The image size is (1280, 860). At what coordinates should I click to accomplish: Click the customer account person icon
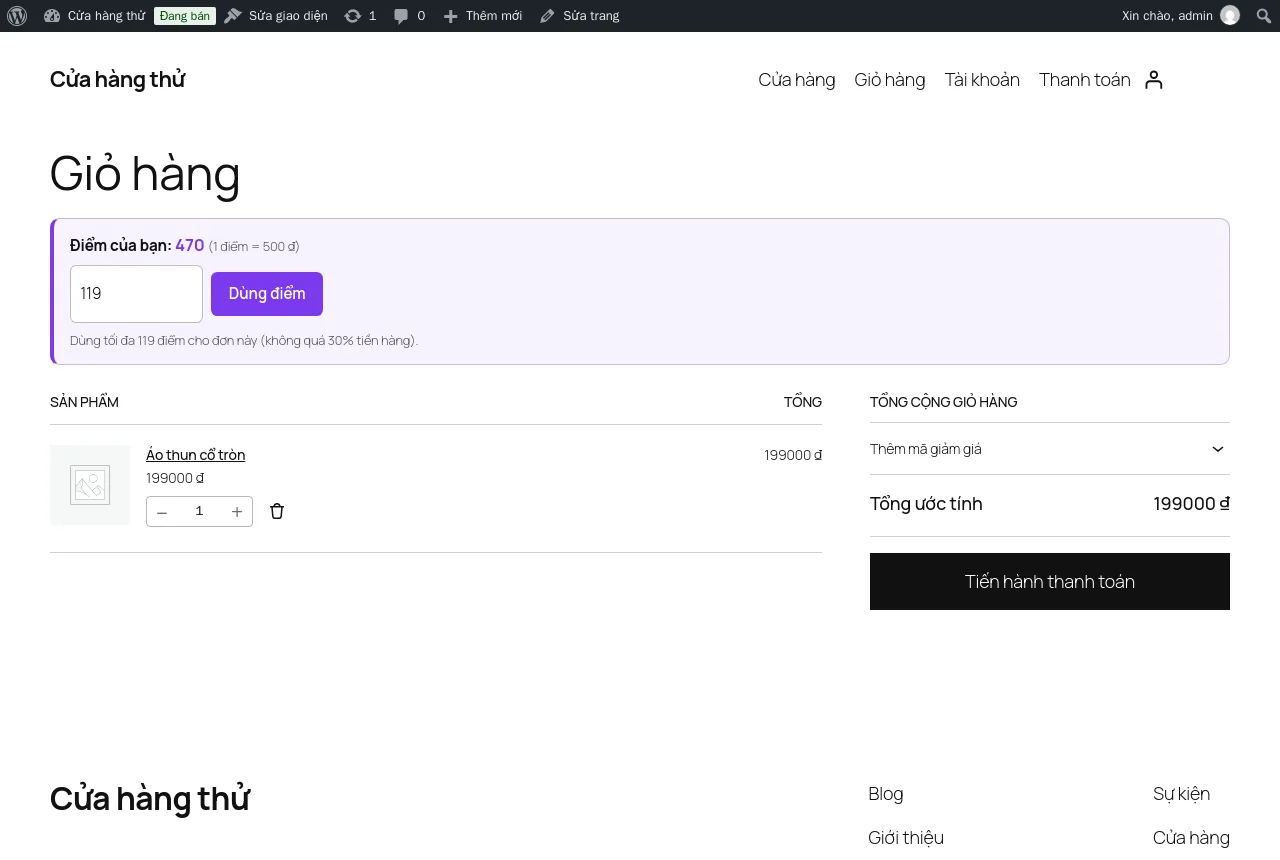(1154, 80)
